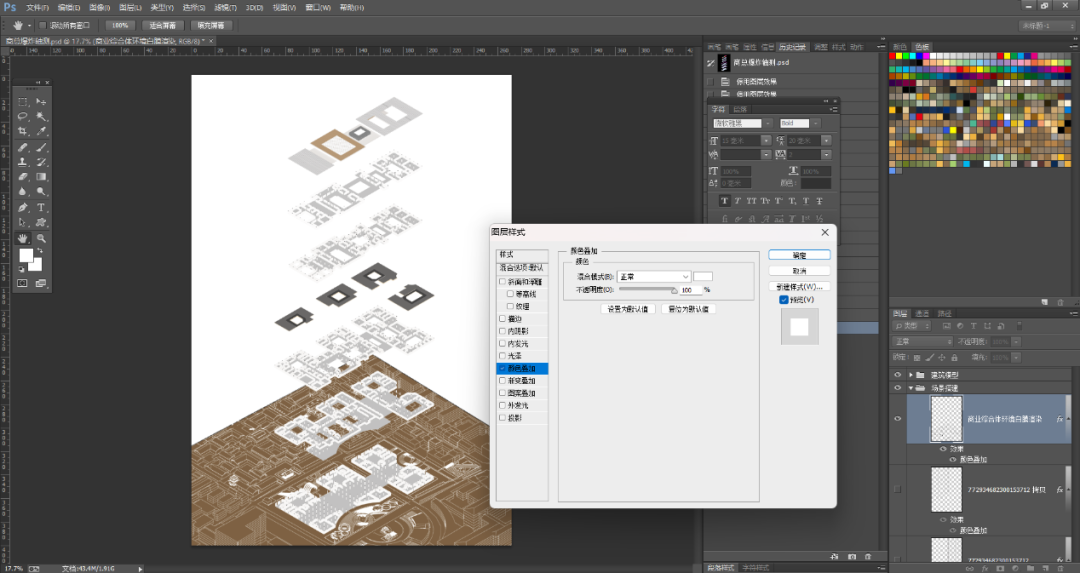1080x573 pixels.
Task: Select the History Brush tool
Action: point(41,162)
